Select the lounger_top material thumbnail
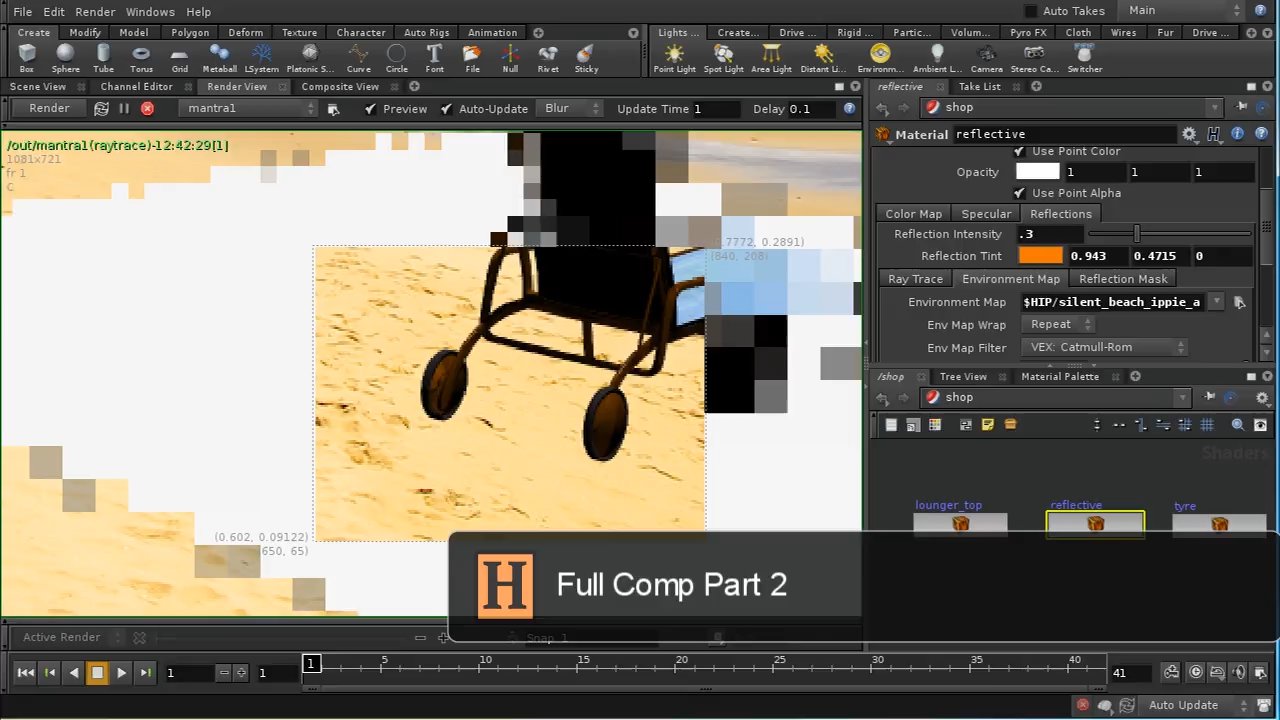The image size is (1280, 720). (x=960, y=523)
